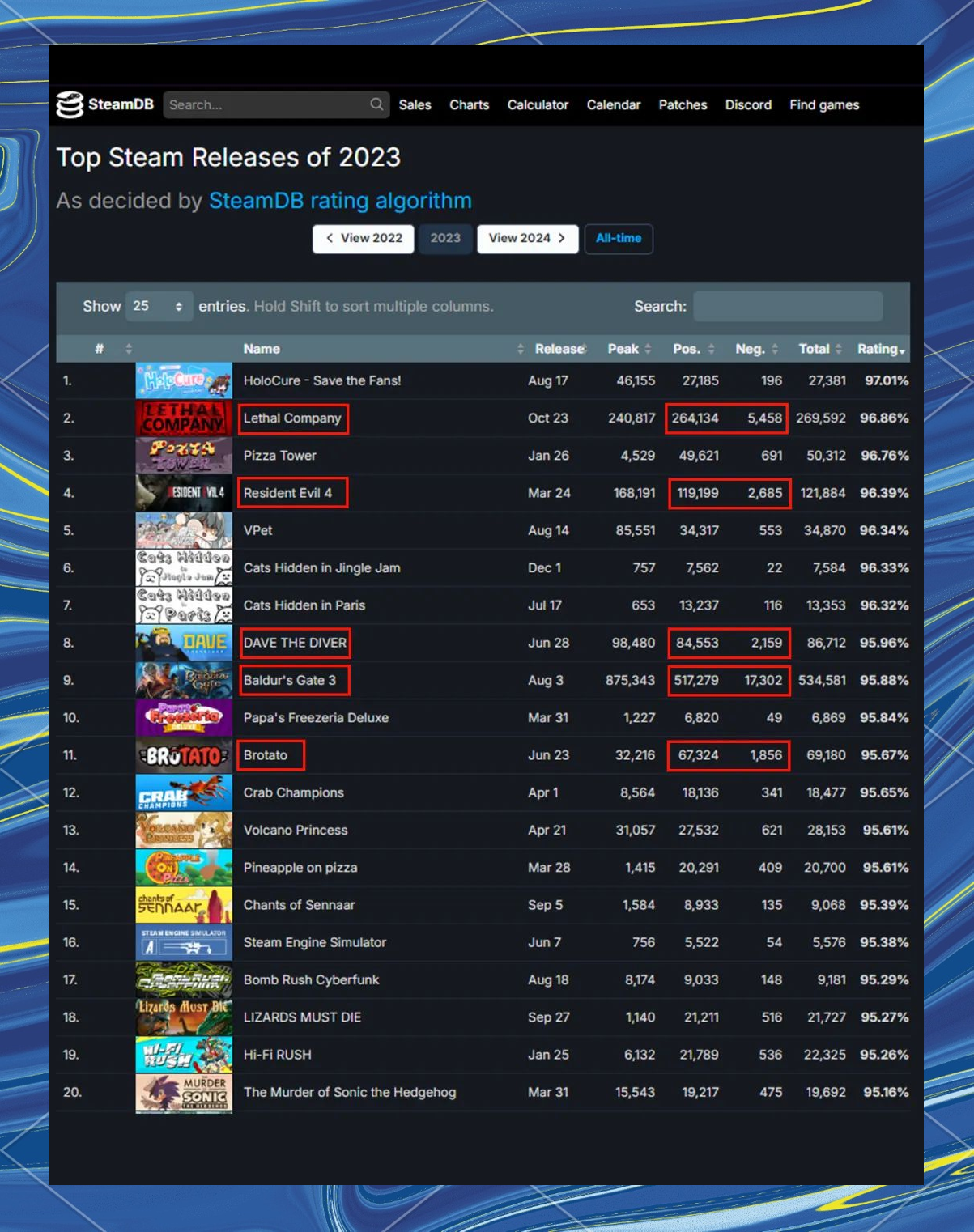Open the Chants of Sennaar thumbnail

tap(184, 905)
